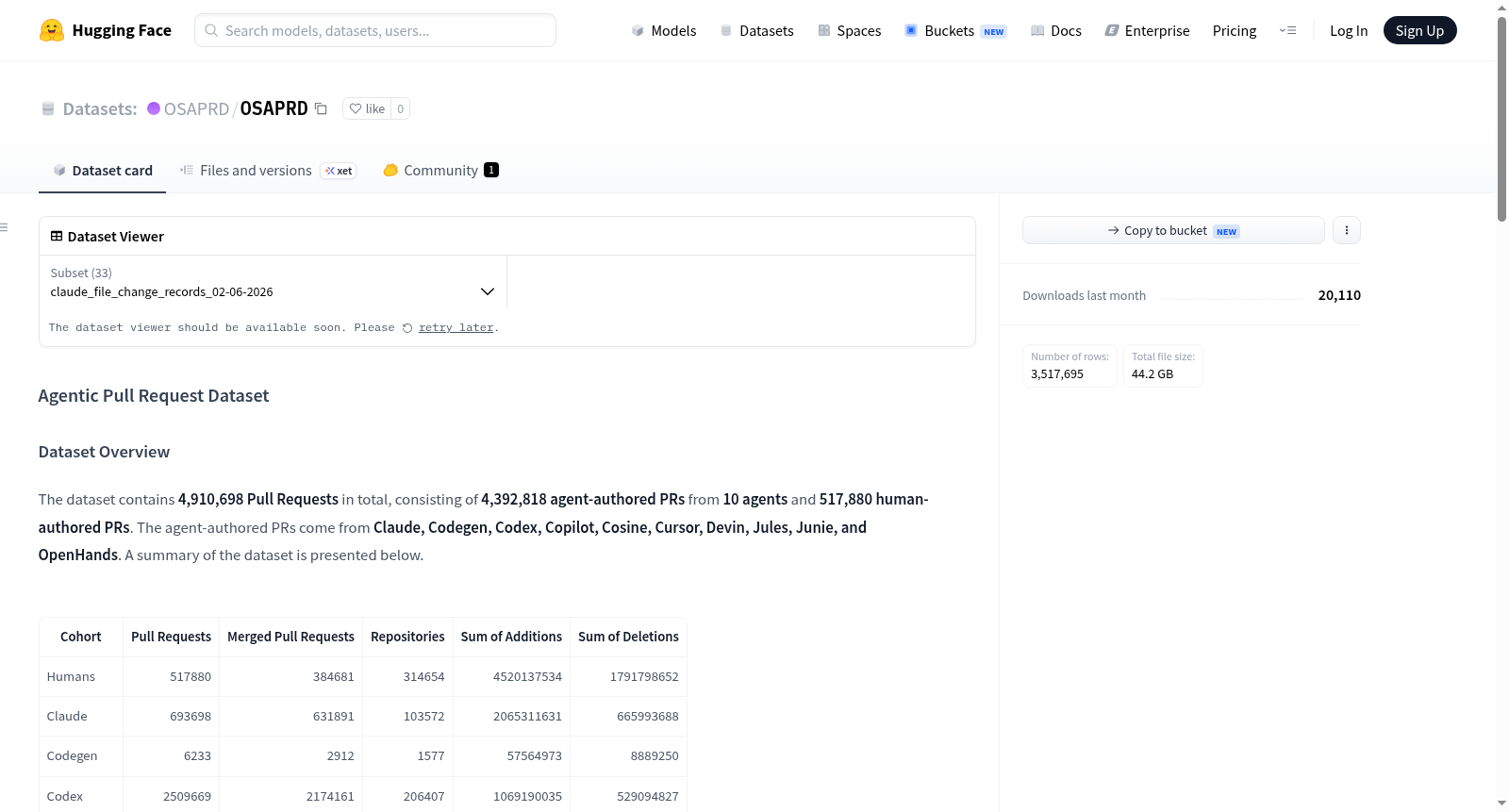Switch to the Community tab
Image resolution: width=1509 pixels, height=812 pixels.
[440, 170]
